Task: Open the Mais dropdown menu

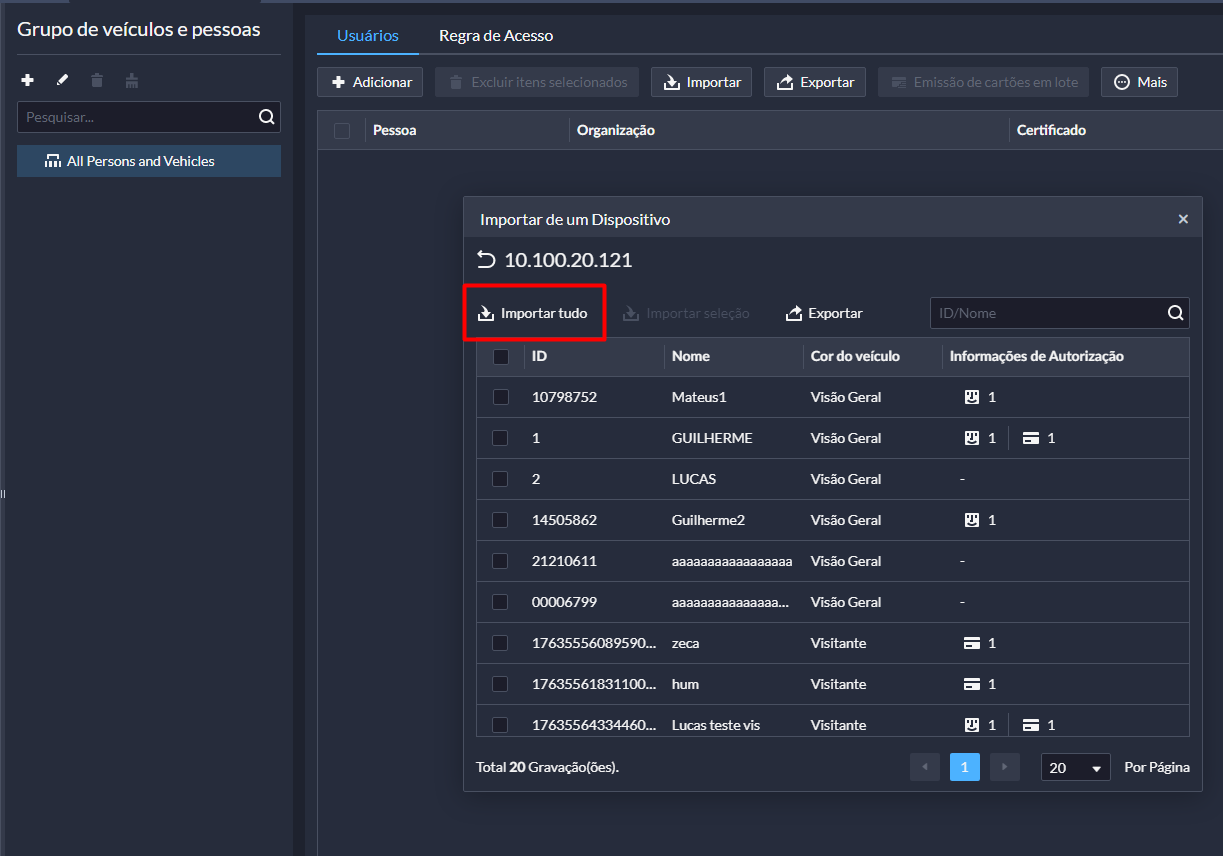Action: click(x=1139, y=82)
